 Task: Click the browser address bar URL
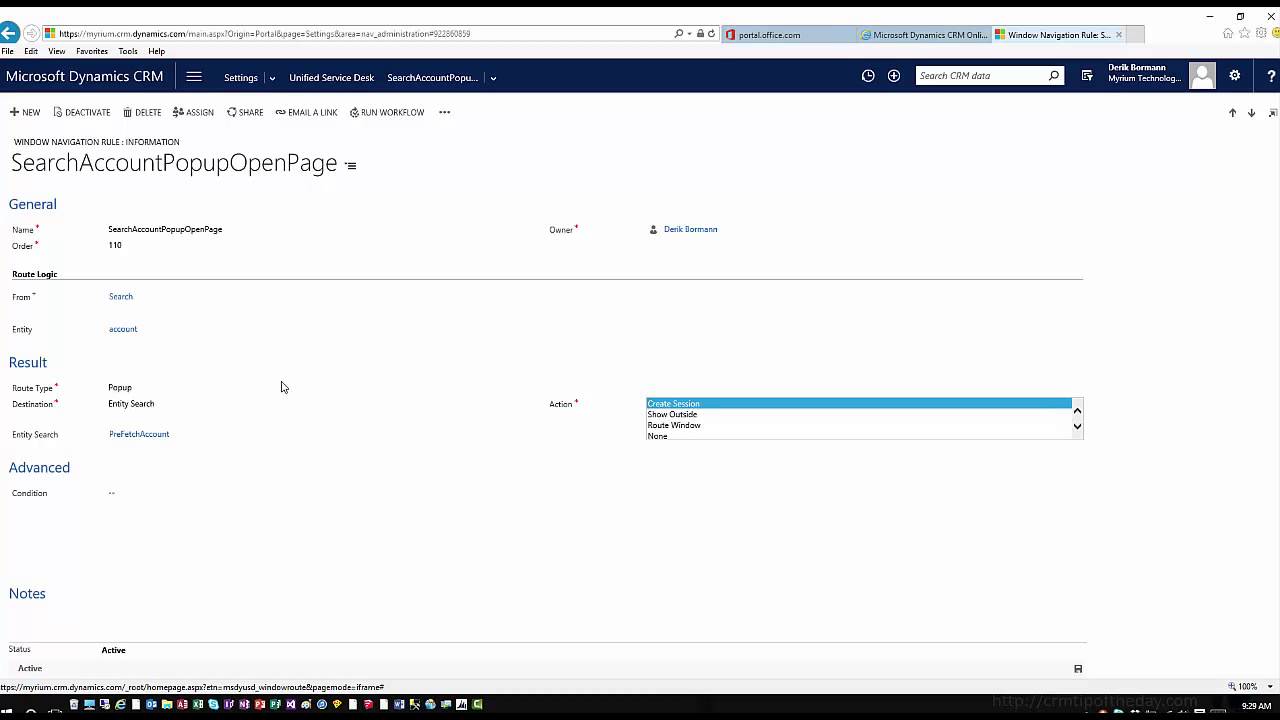coord(265,34)
